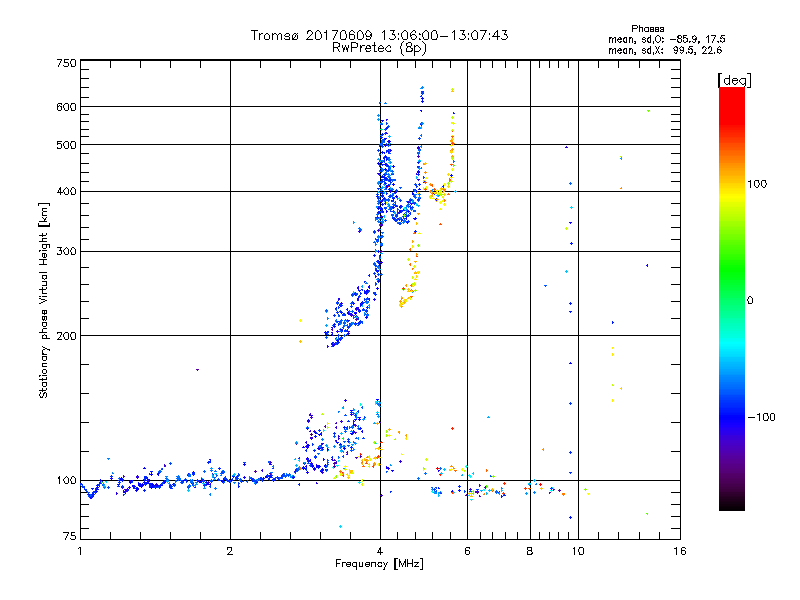Click the 'mean, sd,O: -85.9, 17.5' statistics line
Image resolution: width=800 pixels, height=600 pixels.
tap(666, 39)
